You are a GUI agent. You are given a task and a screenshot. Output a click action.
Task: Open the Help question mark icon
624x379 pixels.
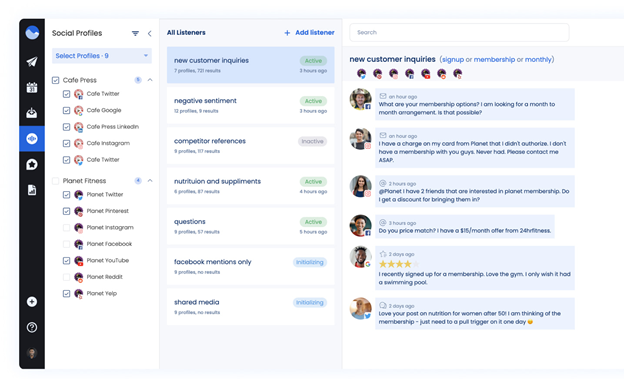tap(32, 327)
